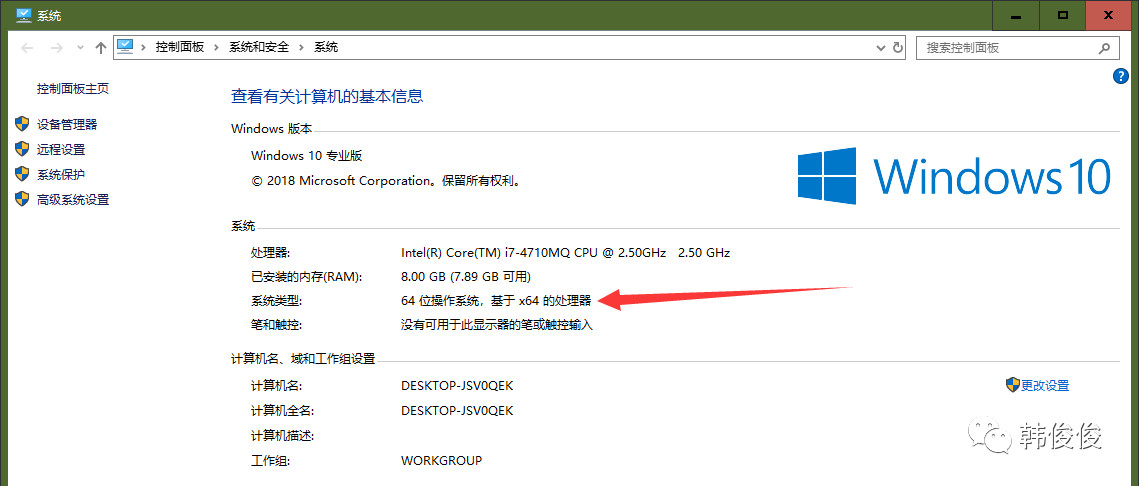Click the 计算机全名 value DESKTOP-JSV0QEK
The image size is (1139, 486).
point(457,410)
